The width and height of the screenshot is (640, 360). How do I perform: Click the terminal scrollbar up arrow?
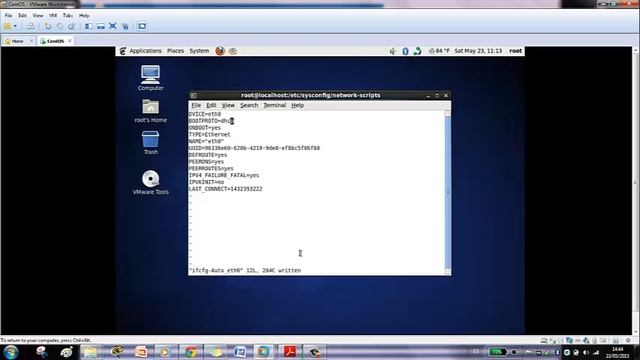[448, 113]
